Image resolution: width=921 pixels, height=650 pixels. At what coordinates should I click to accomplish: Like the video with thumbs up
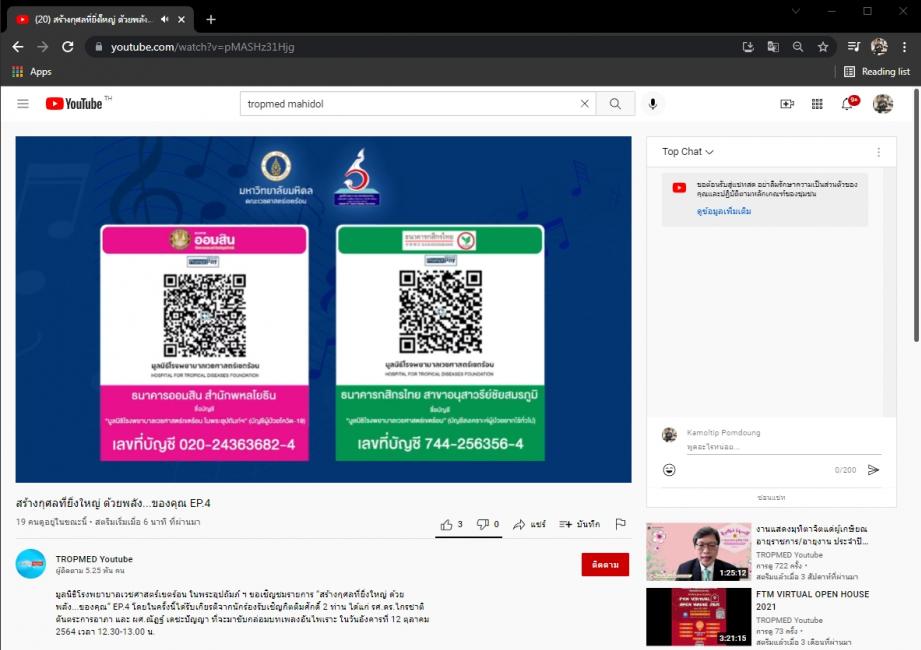[x=451, y=524]
